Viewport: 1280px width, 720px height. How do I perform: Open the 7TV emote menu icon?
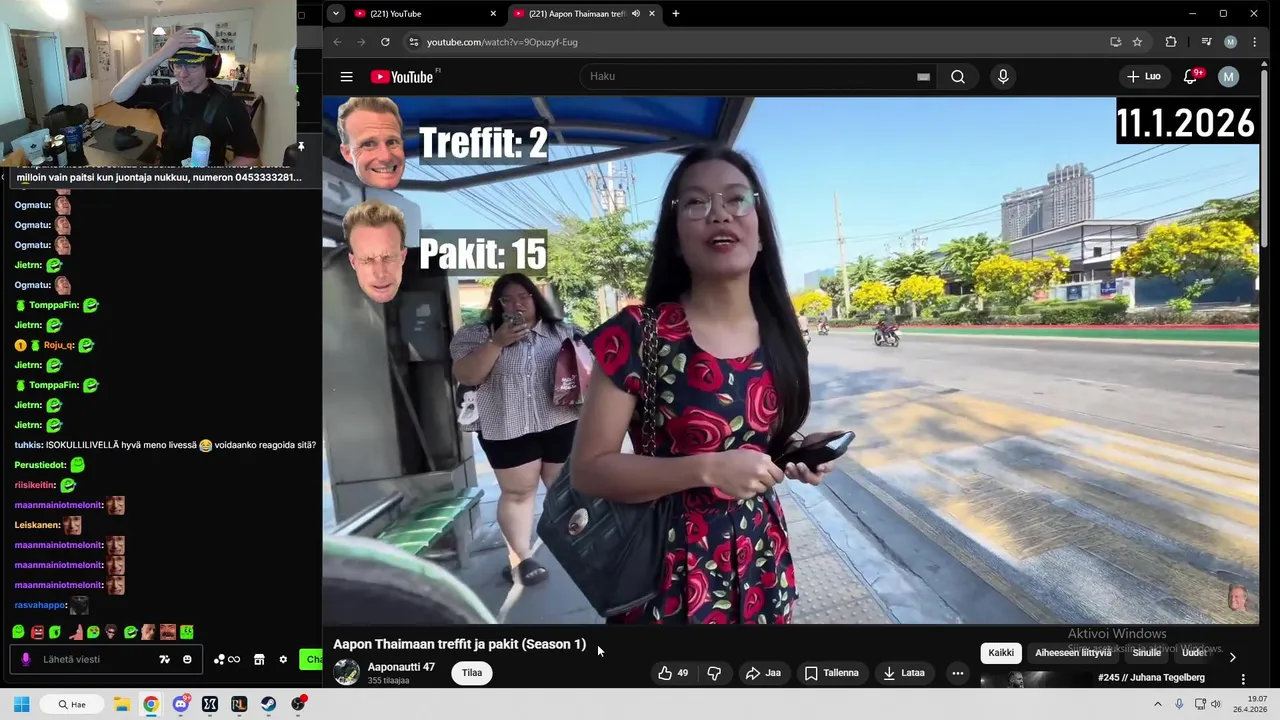165,660
